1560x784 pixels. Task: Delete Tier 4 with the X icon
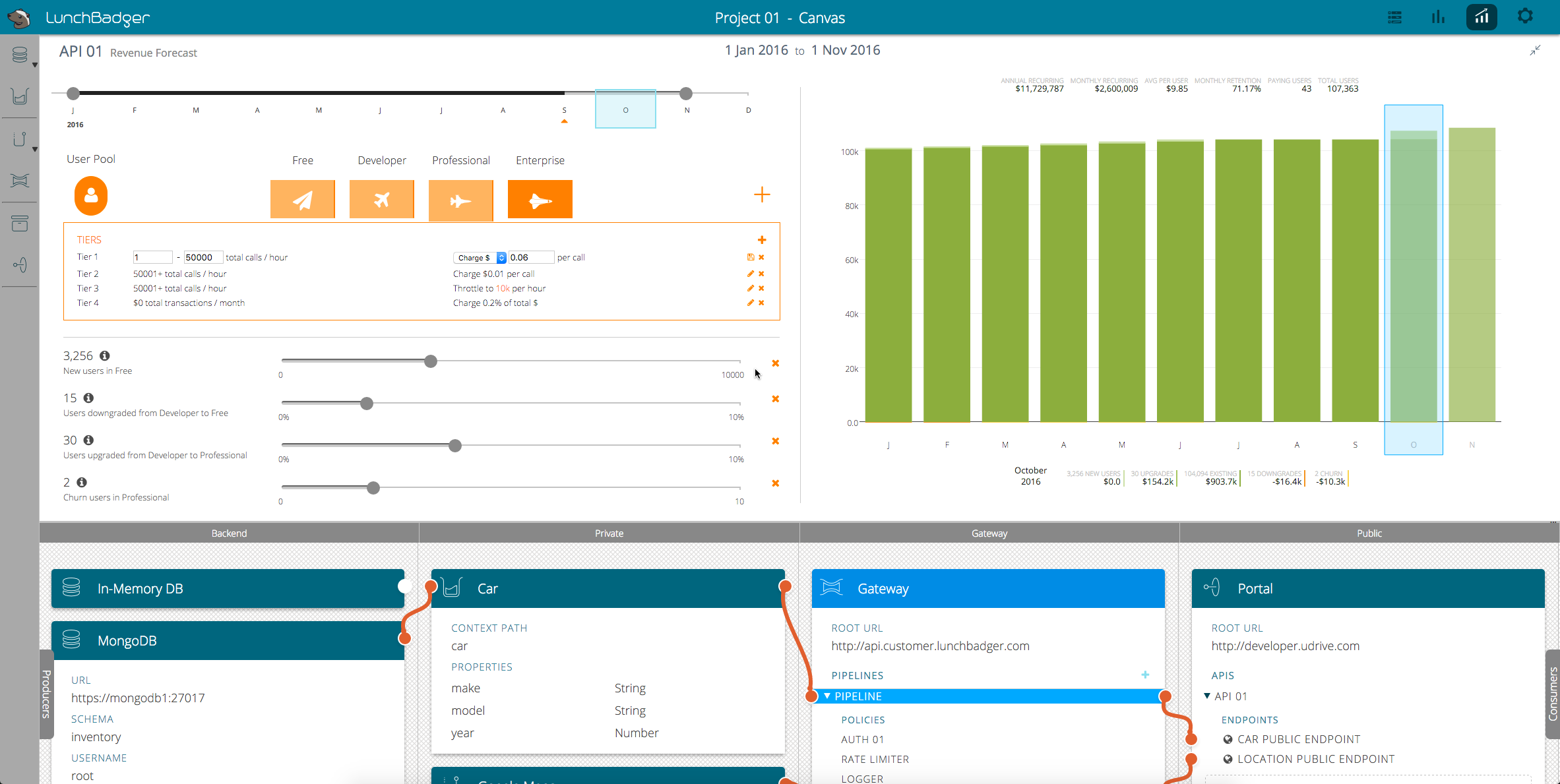tap(761, 303)
